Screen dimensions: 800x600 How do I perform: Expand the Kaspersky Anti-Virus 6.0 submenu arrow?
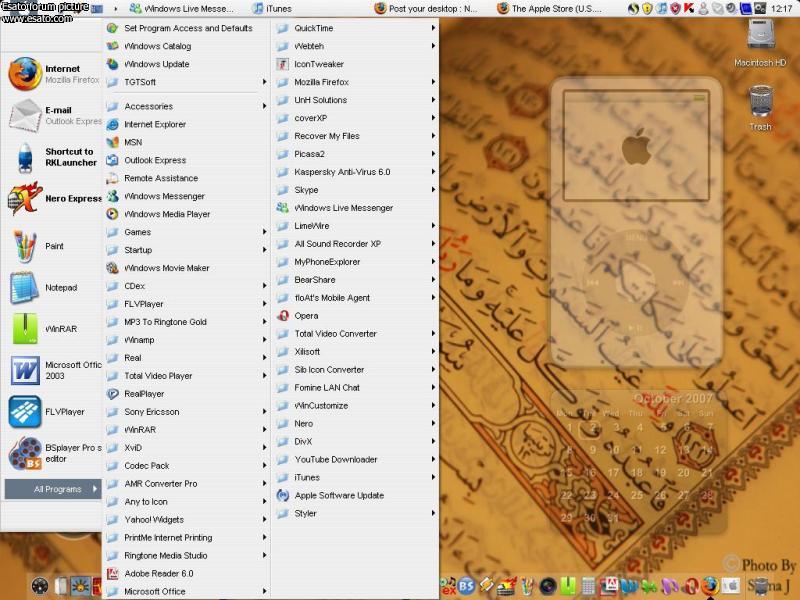tap(433, 171)
